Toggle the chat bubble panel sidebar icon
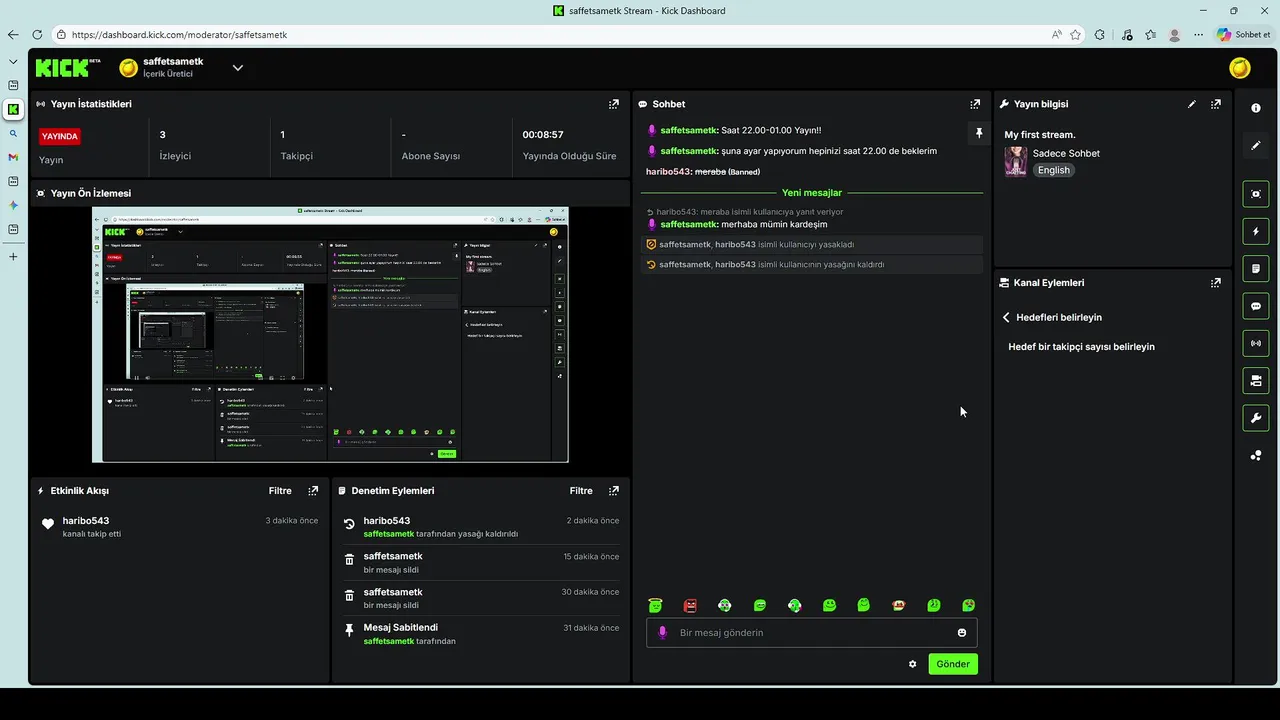The width and height of the screenshot is (1280, 720). coord(1256,305)
